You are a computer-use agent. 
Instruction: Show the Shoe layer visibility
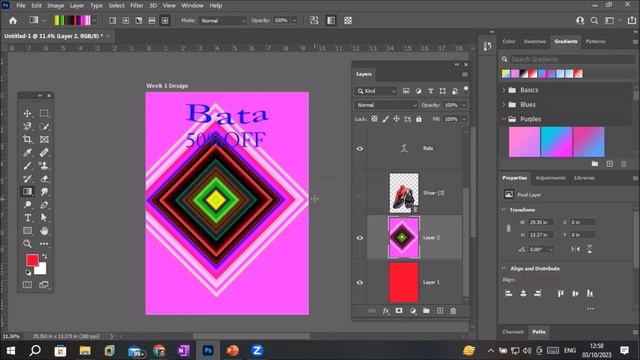pyautogui.click(x=360, y=193)
